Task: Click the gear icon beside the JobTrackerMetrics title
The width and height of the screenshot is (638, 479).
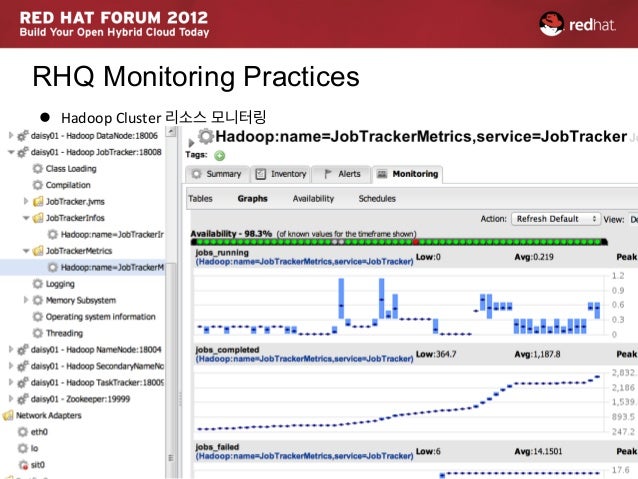Action: [x=206, y=136]
